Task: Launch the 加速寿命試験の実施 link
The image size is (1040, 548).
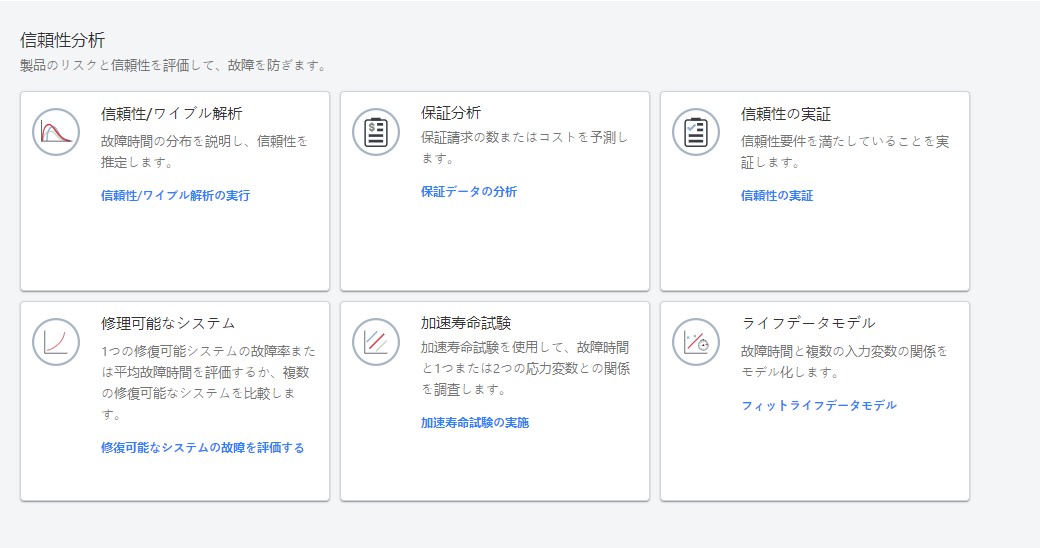Action: 475,423
